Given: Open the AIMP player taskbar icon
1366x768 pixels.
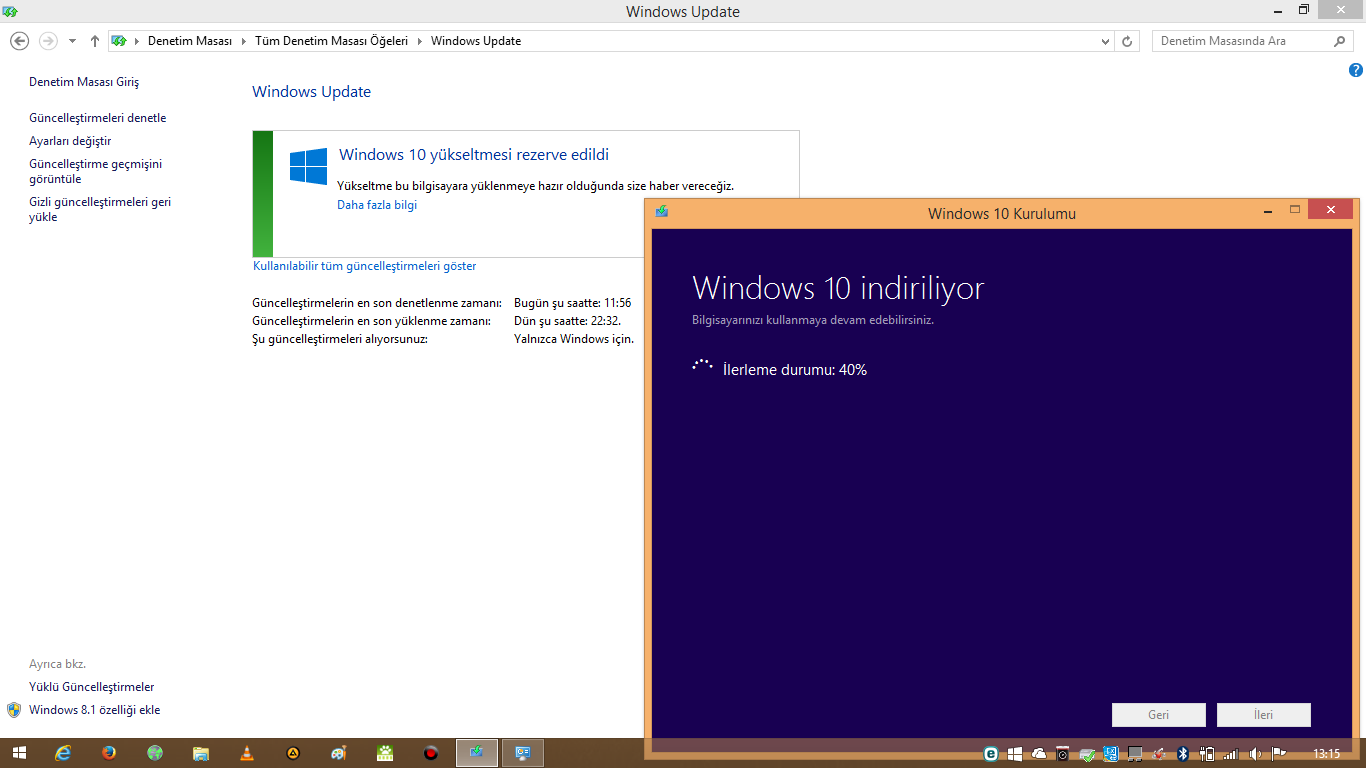Looking at the screenshot, I should (x=293, y=753).
